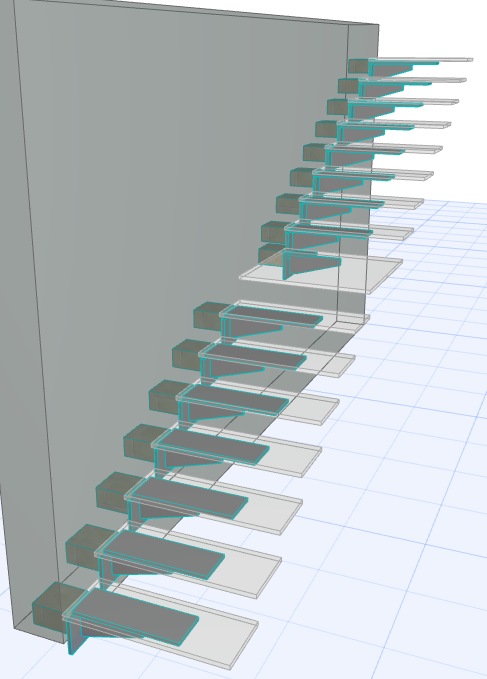The height and width of the screenshot is (679, 487).
Task: Click the third stair tread from bottom
Action: coord(190,498)
